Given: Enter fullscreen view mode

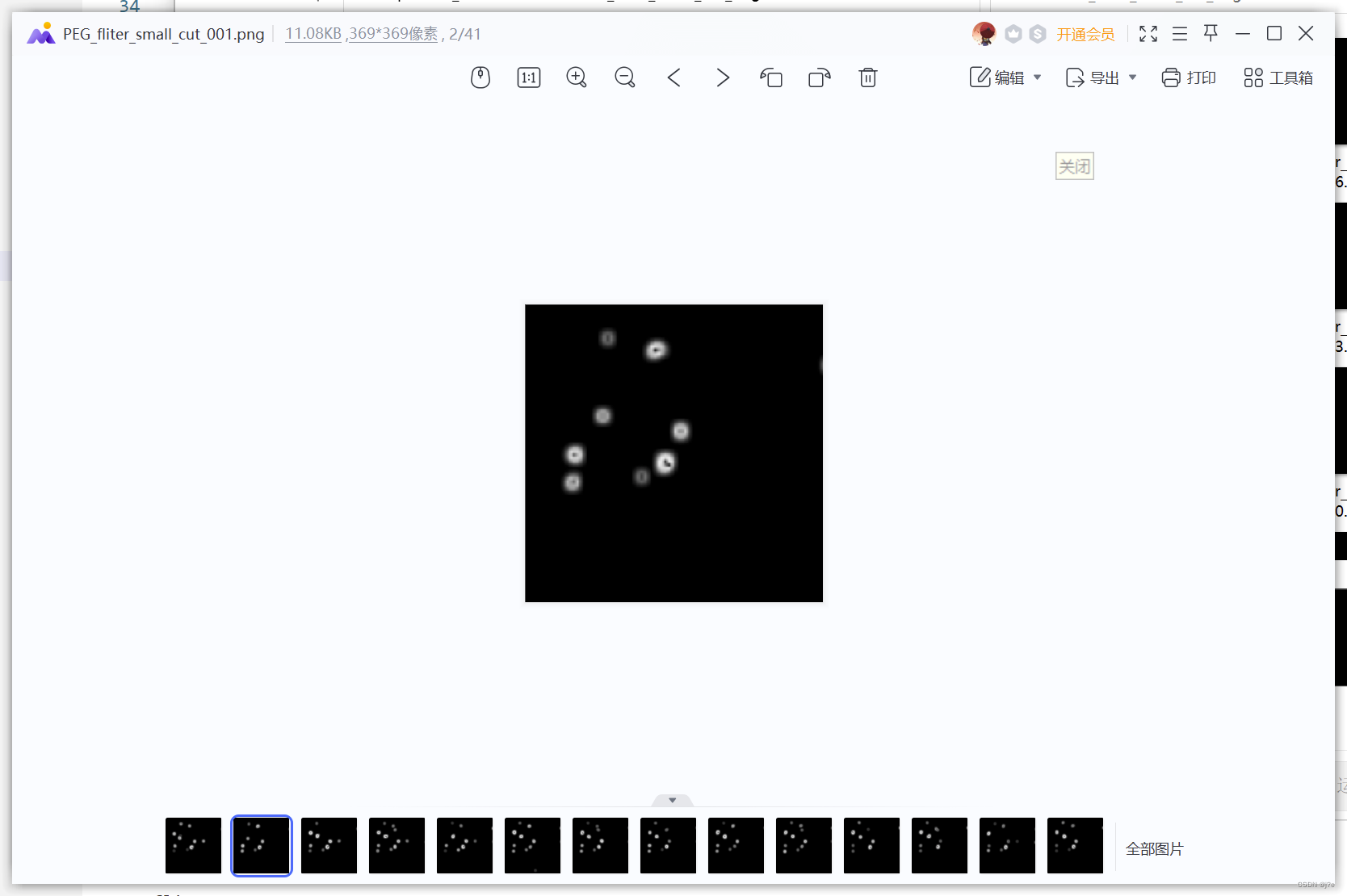Looking at the screenshot, I should (1148, 34).
